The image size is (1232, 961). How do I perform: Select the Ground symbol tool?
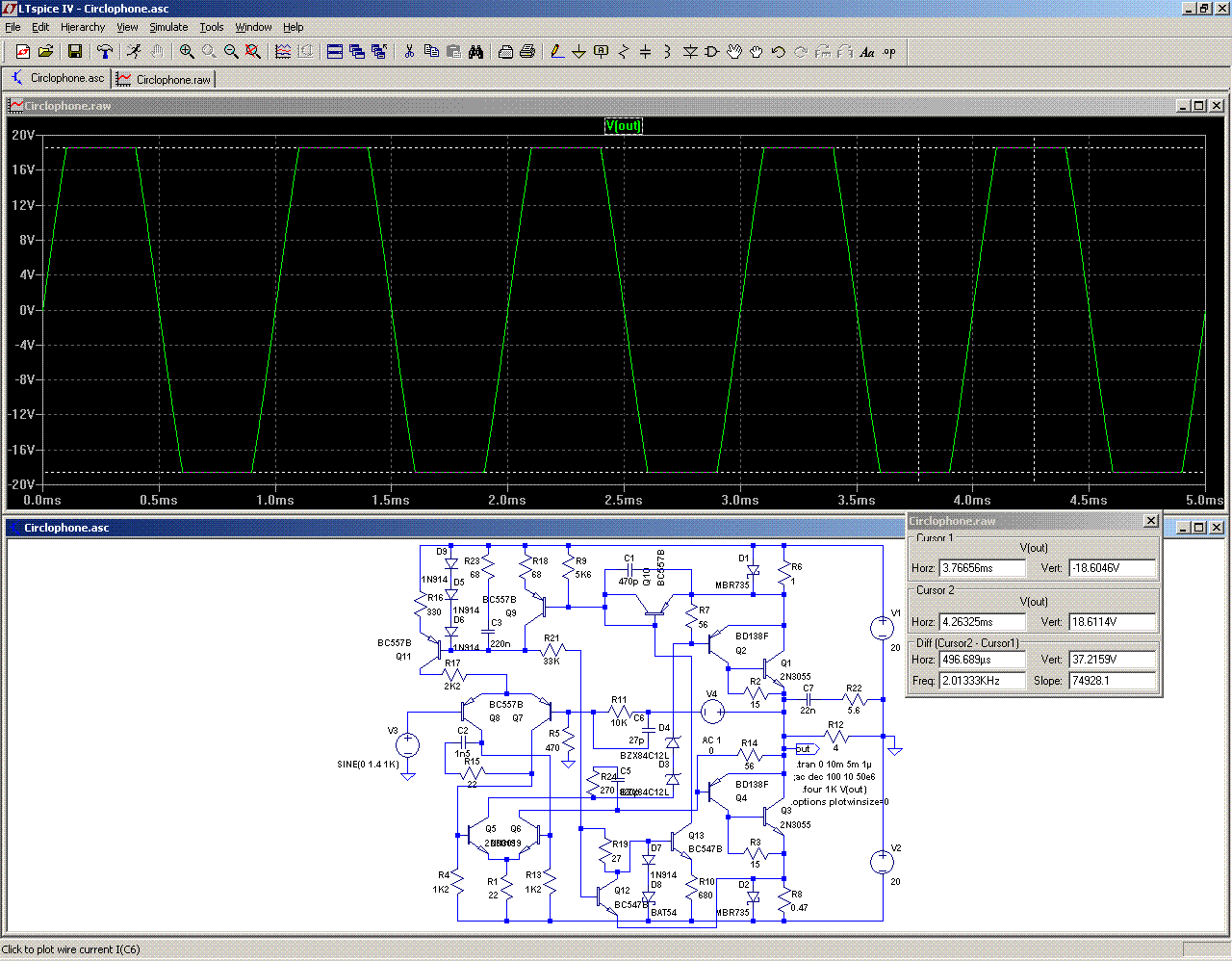pos(578,52)
